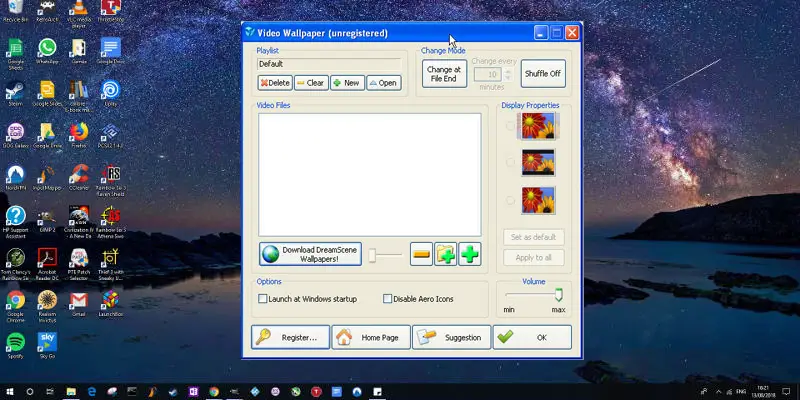Select the third display mode radio button
Screen dimensions: 800x400
pos(510,200)
